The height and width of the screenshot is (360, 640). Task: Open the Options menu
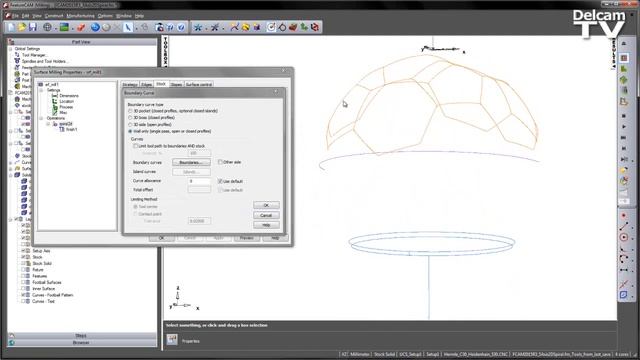click(105, 16)
